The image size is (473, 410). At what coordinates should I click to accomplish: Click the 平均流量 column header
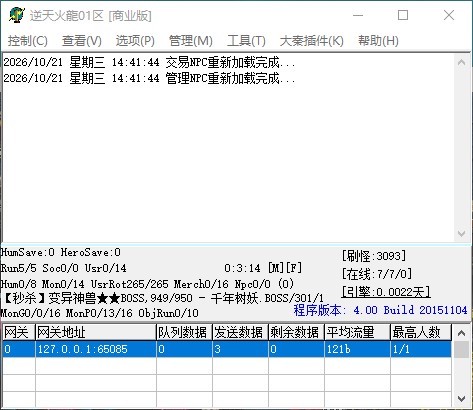pyautogui.click(x=357, y=332)
